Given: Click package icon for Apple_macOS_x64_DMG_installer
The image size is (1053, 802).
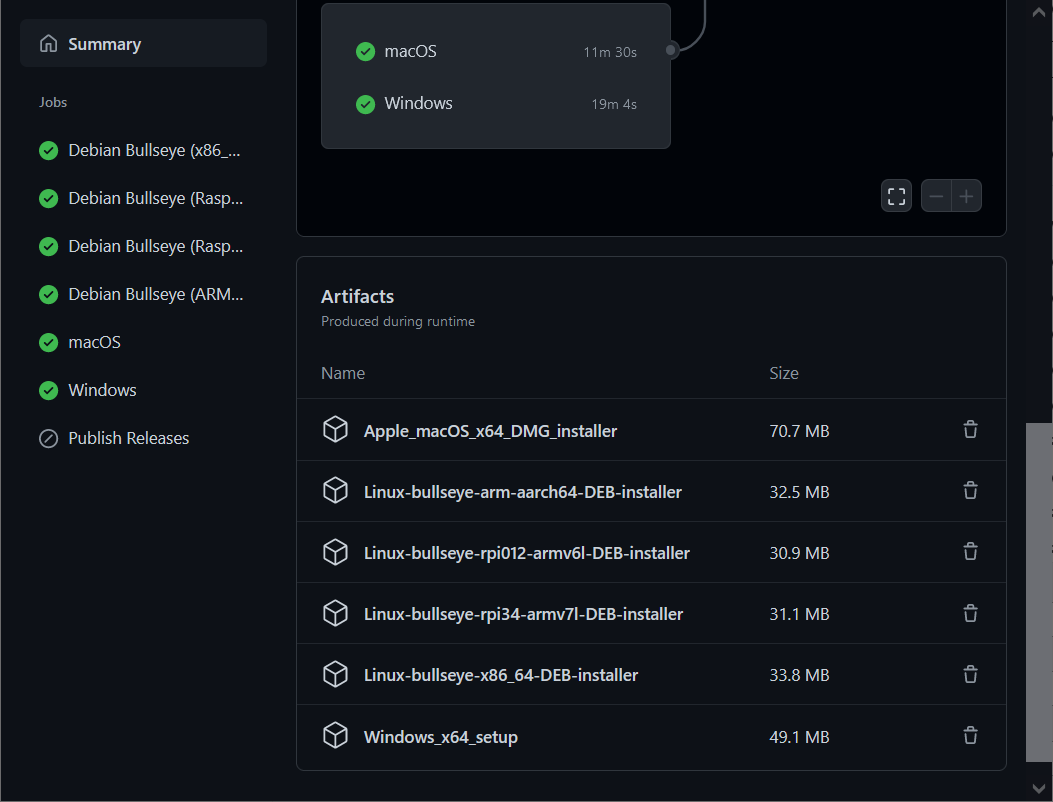Looking at the screenshot, I should (335, 429).
